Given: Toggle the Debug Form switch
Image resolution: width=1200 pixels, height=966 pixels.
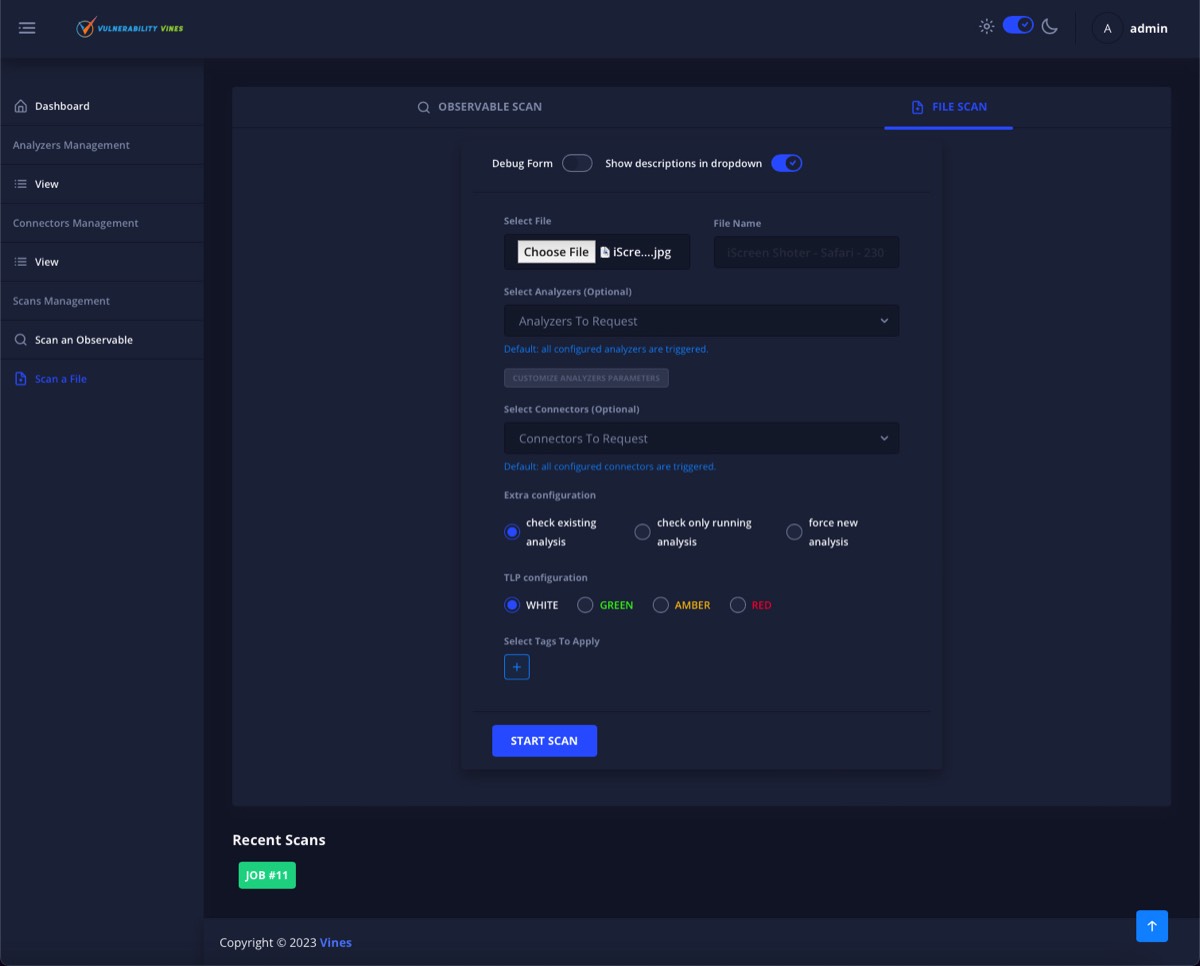Looking at the screenshot, I should point(577,163).
